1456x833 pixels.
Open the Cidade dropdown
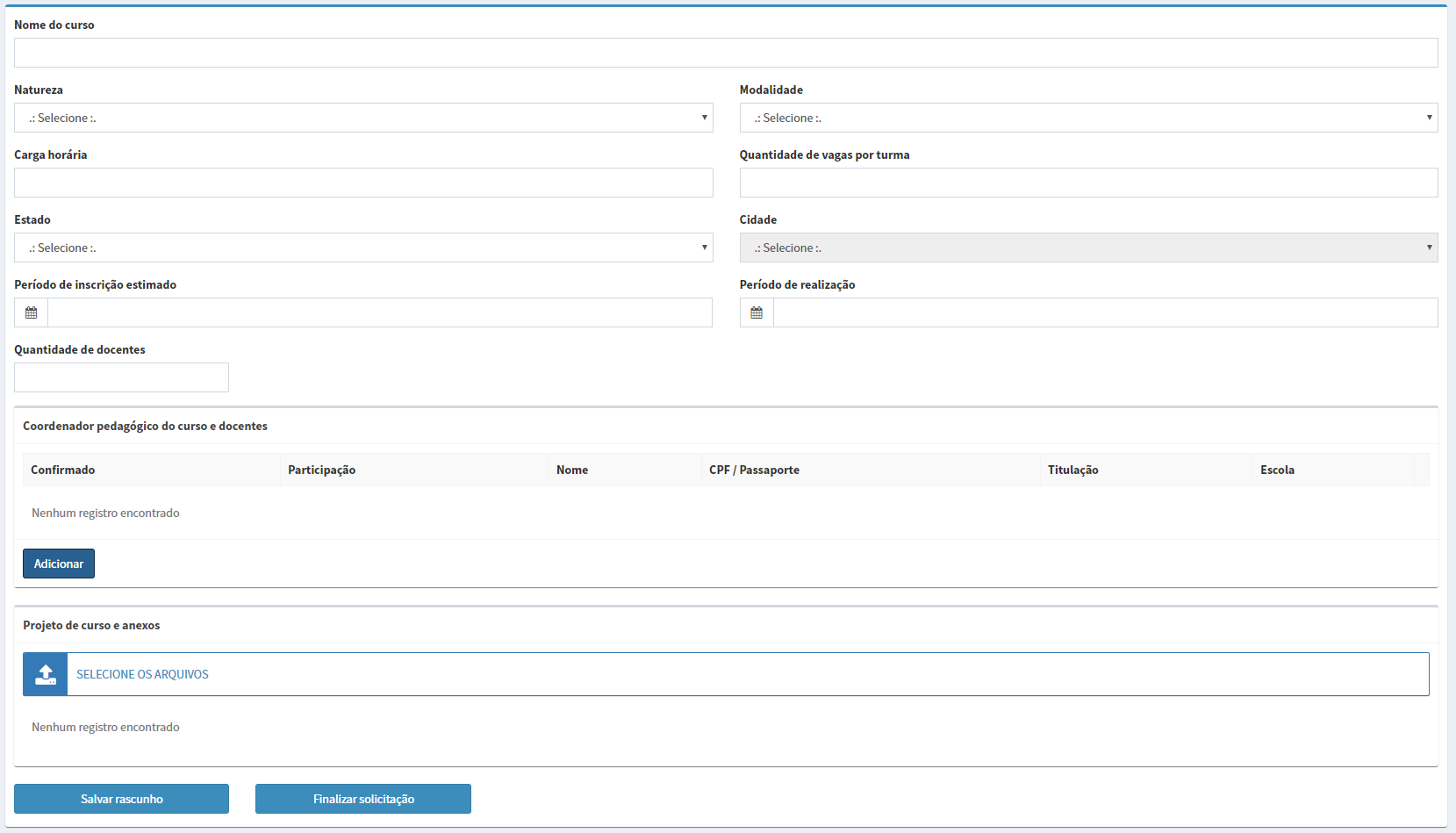click(x=1088, y=248)
